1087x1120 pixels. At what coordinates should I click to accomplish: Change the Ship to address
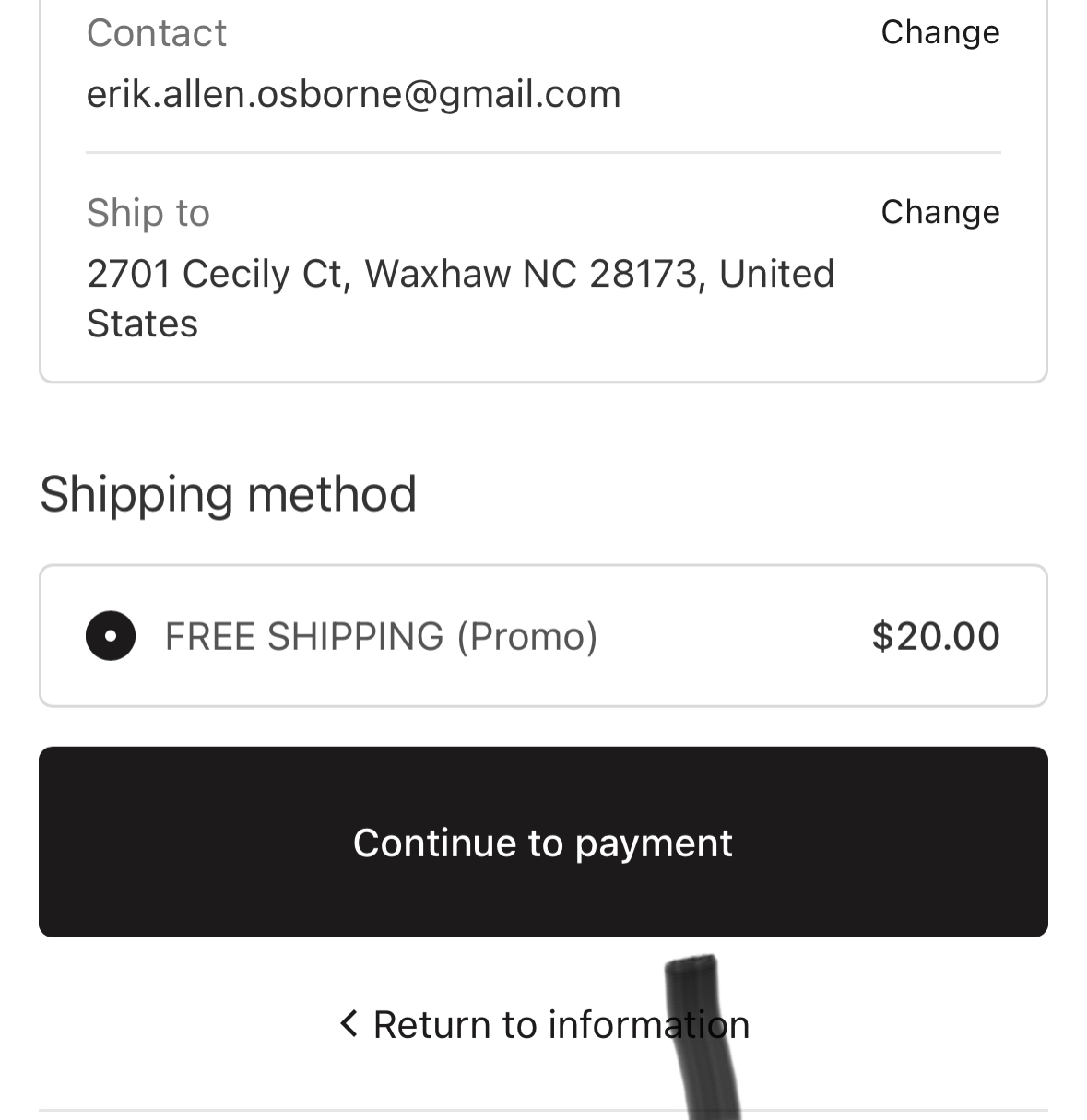point(940,212)
